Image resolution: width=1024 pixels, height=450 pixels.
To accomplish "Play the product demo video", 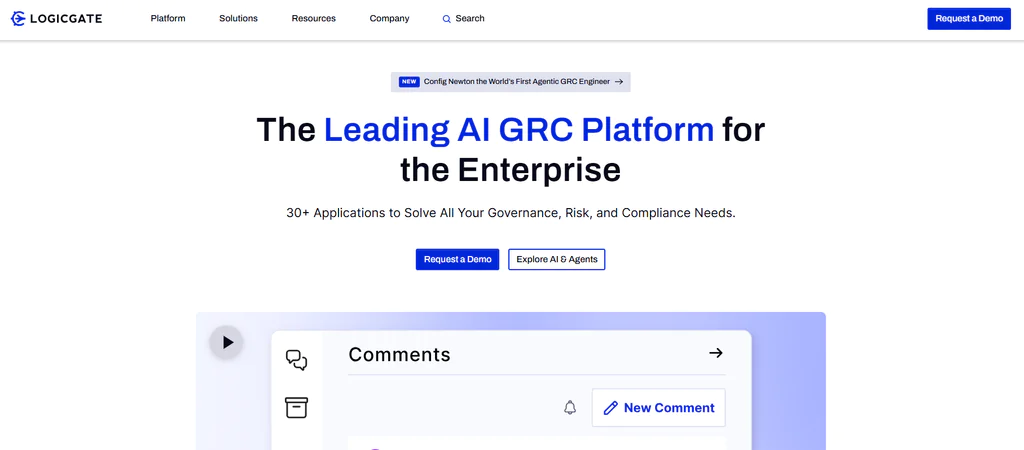I will pyautogui.click(x=227, y=342).
